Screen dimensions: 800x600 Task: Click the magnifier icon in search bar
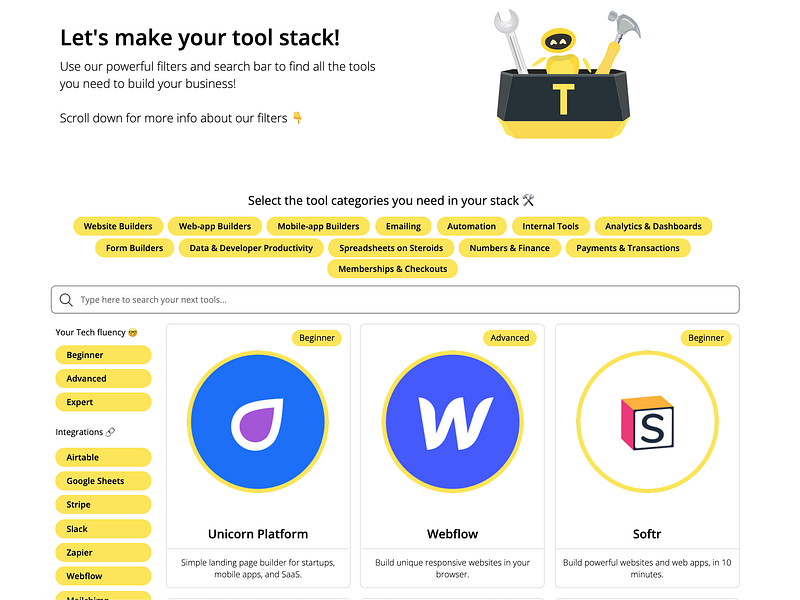[x=66, y=299]
